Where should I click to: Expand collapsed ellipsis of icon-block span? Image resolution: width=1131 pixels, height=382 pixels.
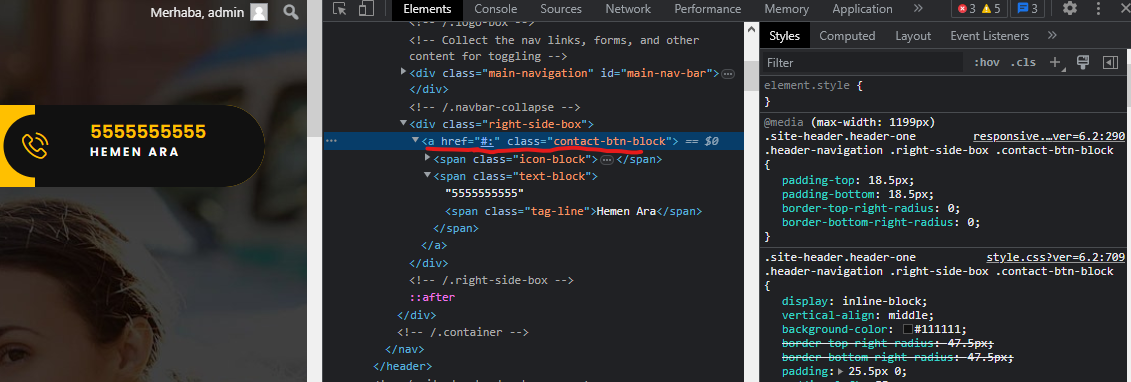607,159
